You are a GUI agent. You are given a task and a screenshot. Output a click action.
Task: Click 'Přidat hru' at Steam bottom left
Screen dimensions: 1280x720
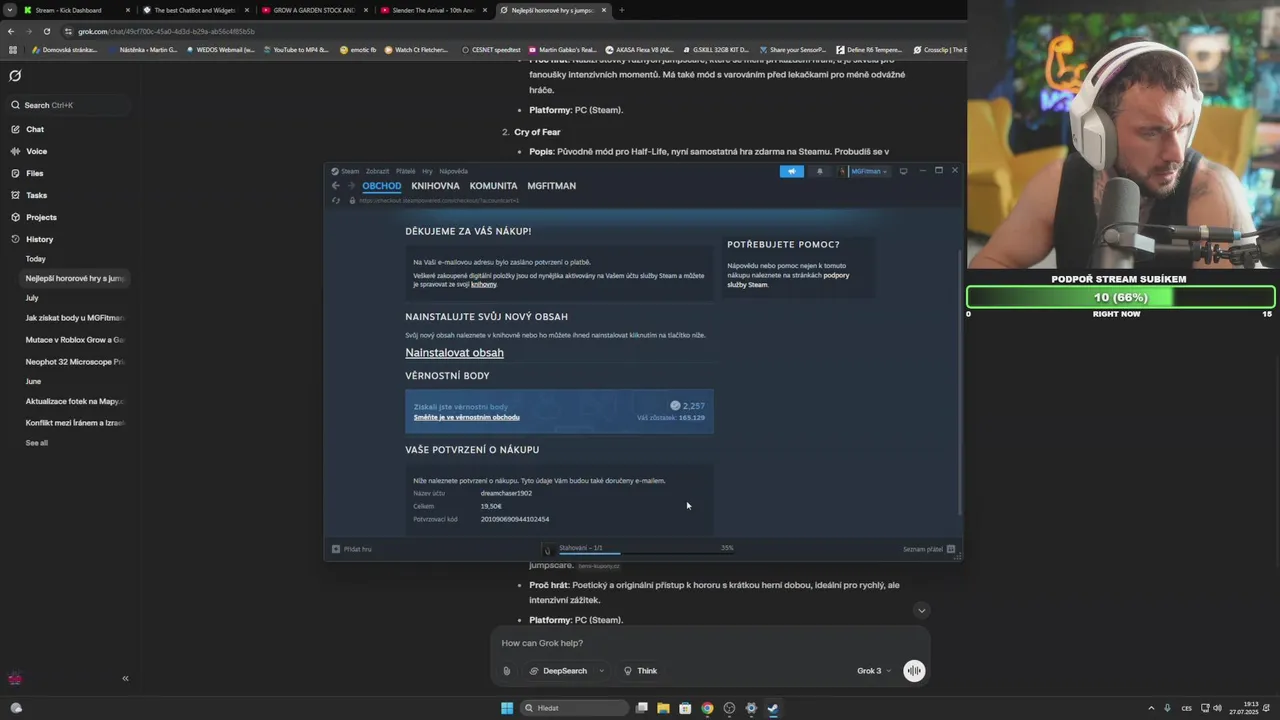point(351,549)
